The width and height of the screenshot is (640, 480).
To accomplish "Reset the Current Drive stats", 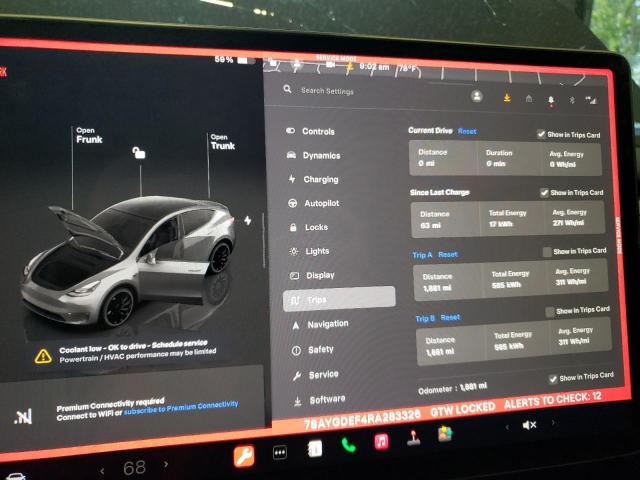I will [x=467, y=131].
